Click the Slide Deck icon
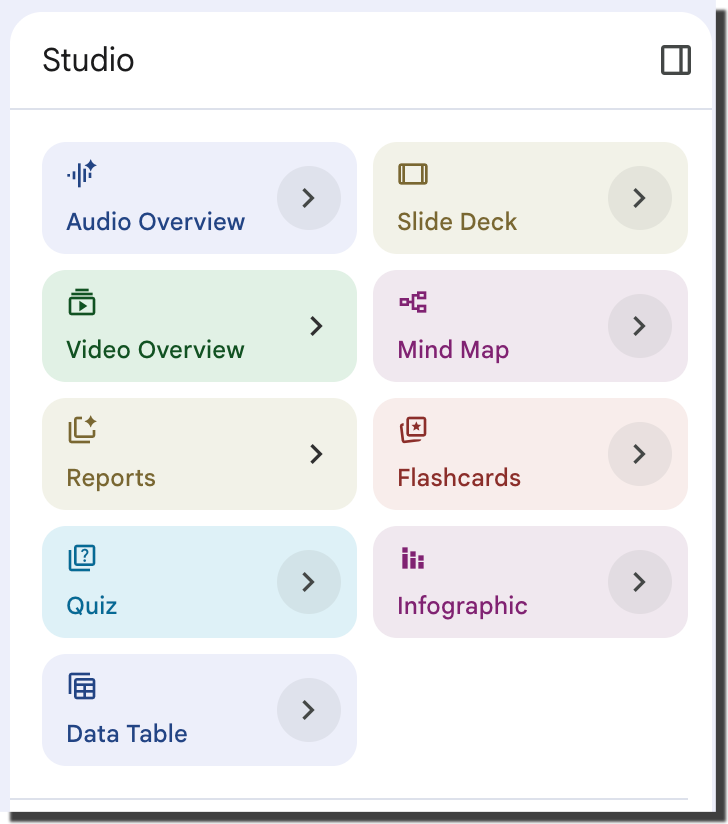Viewport: 728px width, 824px height. [413, 174]
